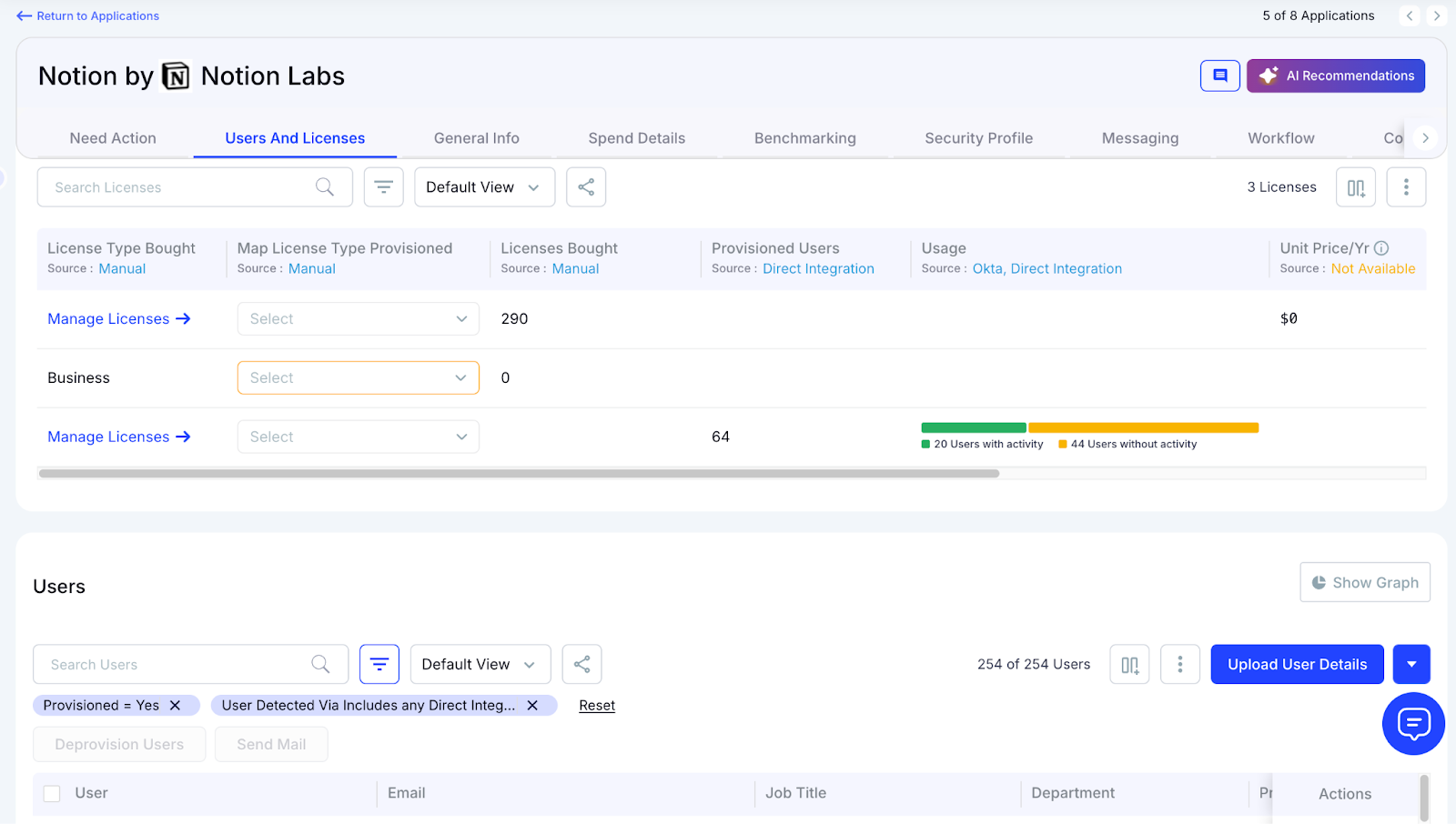Click Manual source under License Type Bought
Screen dimensions: 1456x824
pos(122,268)
